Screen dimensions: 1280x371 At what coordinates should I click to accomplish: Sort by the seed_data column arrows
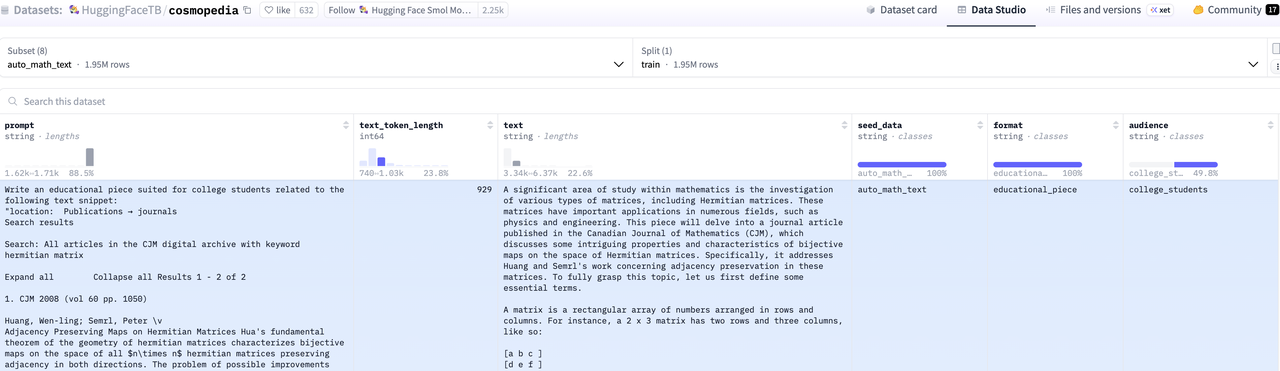tap(980, 125)
